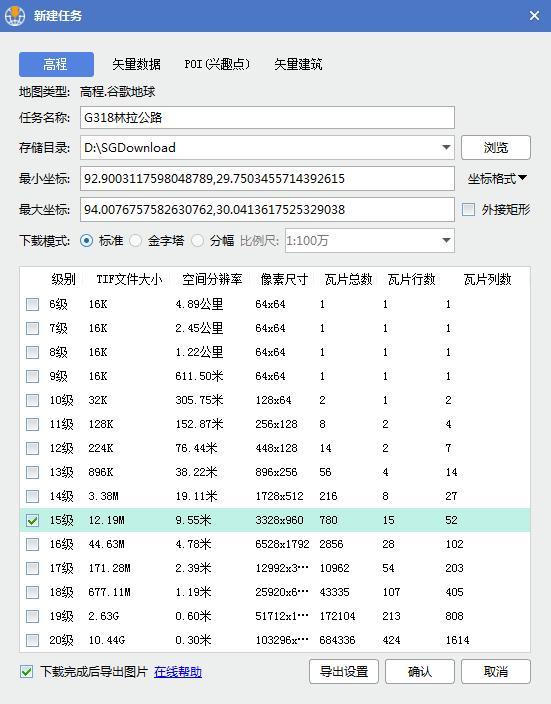The height and width of the screenshot is (704, 551).
Task: Select the 金字塔 download mode
Action: click(136, 241)
